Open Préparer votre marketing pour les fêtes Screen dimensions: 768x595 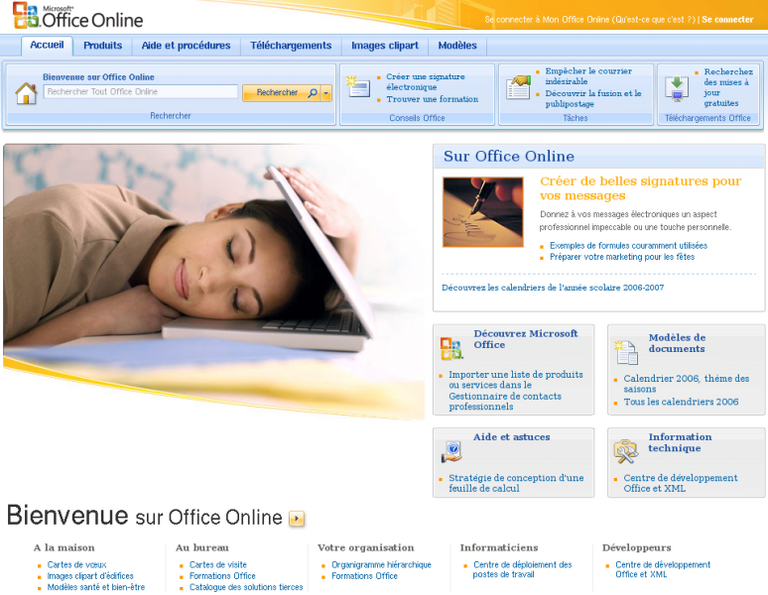622,257
